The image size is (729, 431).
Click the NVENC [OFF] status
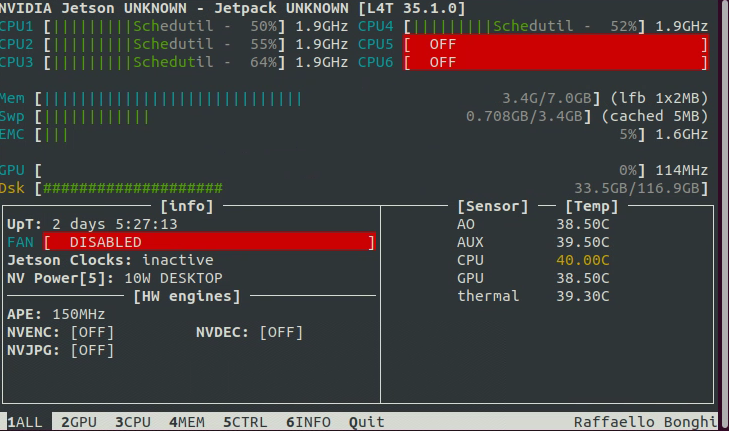tap(92, 332)
